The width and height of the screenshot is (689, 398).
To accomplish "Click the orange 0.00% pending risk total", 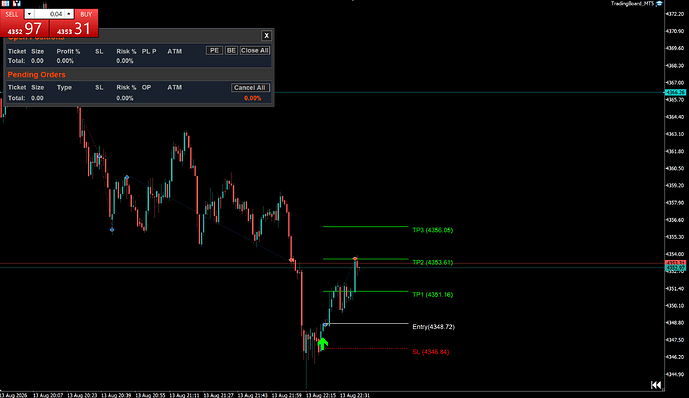I will coord(253,98).
